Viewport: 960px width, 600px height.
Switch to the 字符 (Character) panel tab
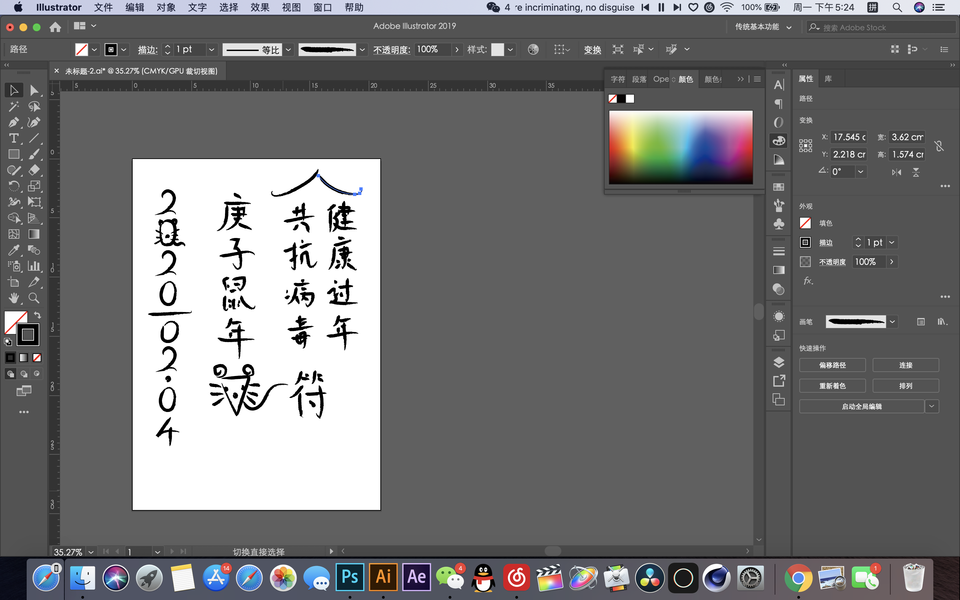pyautogui.click(x=618, y=79)
